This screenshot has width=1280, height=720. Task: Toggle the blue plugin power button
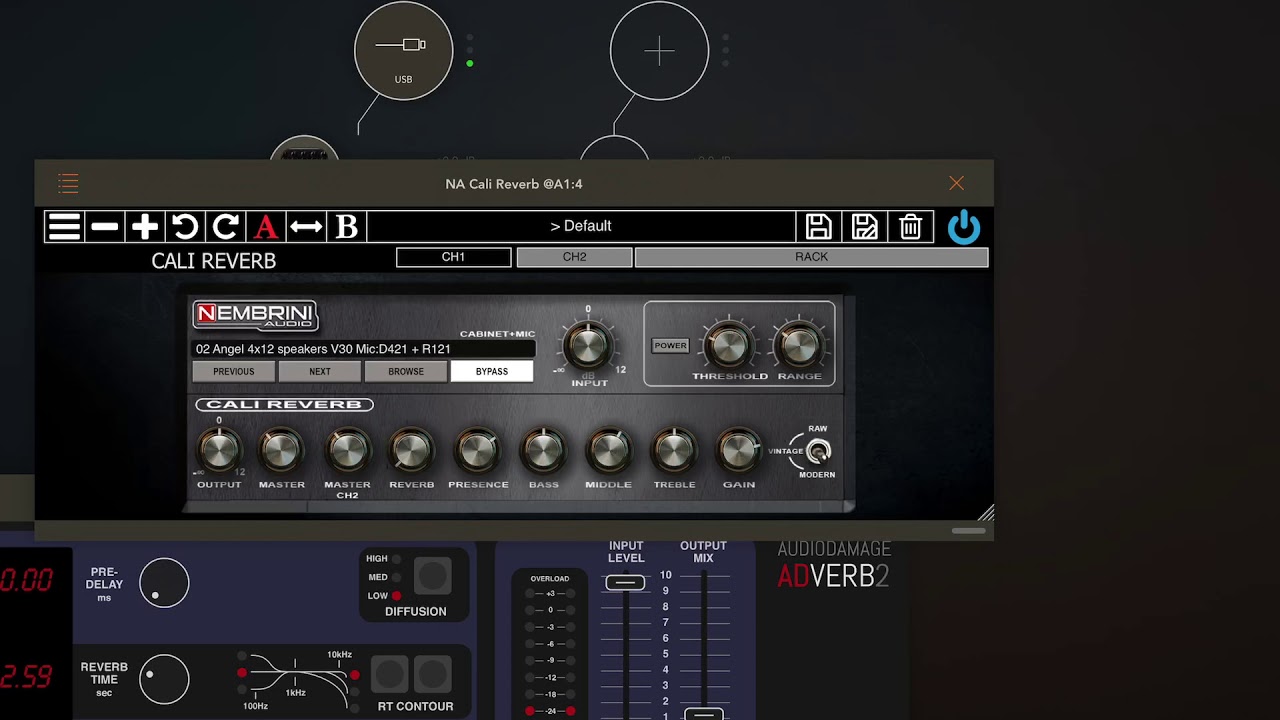point(964,227)
